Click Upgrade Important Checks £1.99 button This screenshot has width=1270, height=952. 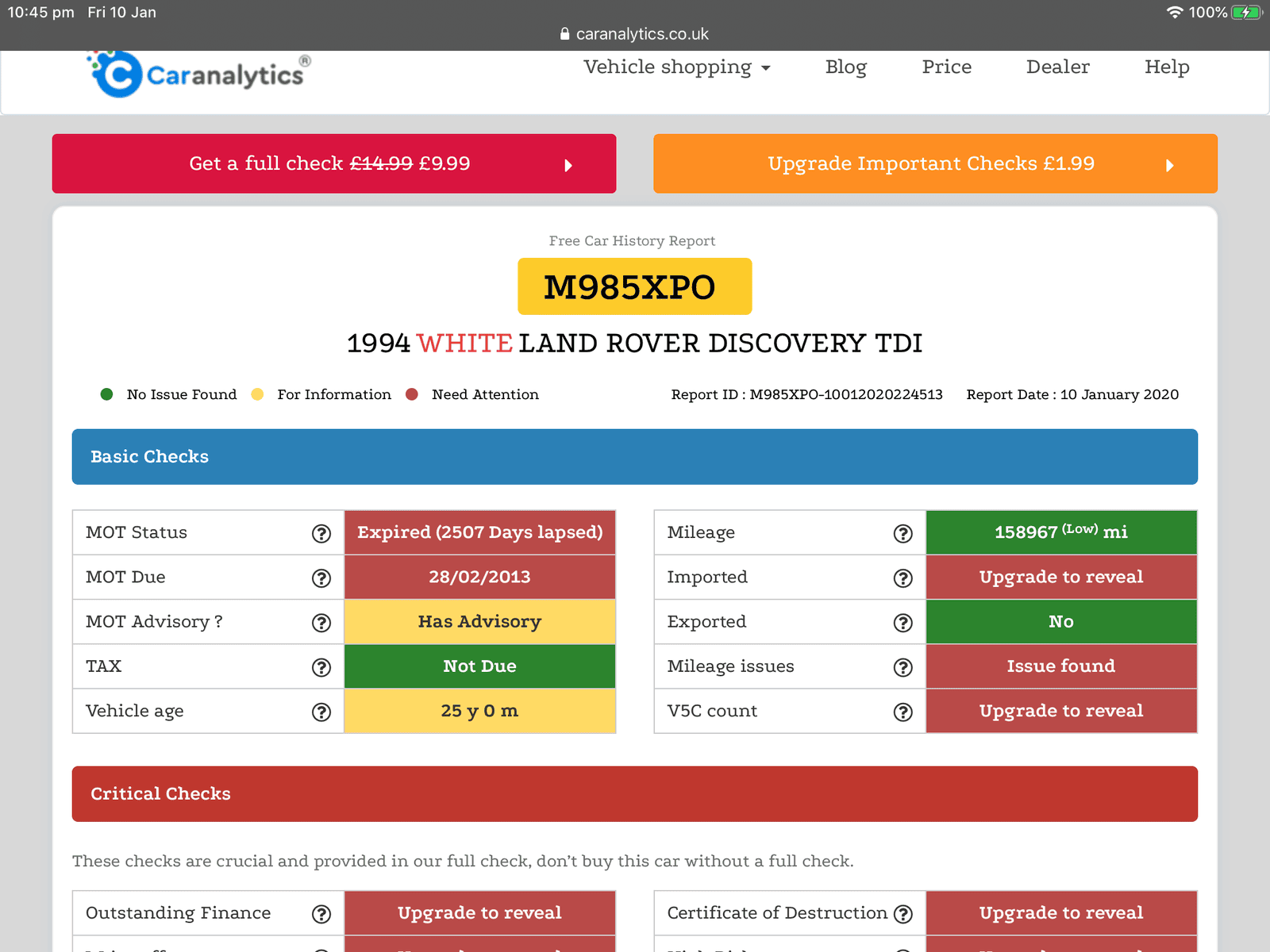(x=935, y=163)
